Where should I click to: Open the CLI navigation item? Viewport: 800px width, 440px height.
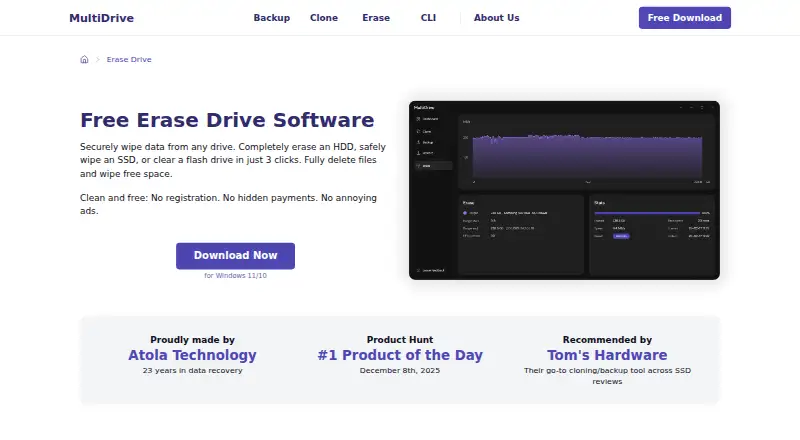pos(428,18)
